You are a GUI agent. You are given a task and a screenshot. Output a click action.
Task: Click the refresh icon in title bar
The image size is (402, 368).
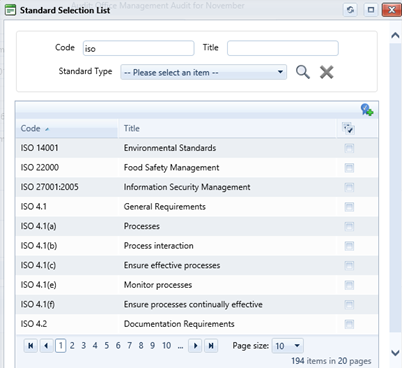tap(350, 10)
